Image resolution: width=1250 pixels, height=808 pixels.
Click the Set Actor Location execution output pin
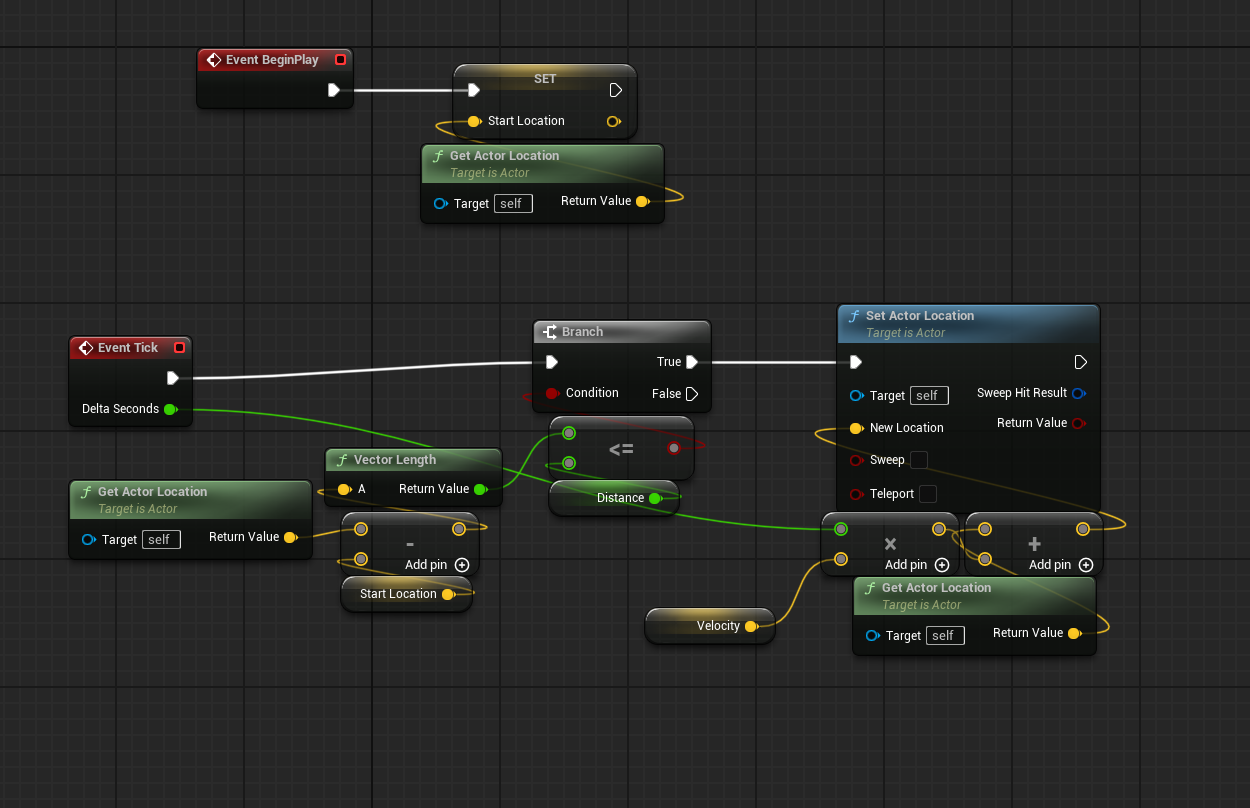(x=1080, y=362)
